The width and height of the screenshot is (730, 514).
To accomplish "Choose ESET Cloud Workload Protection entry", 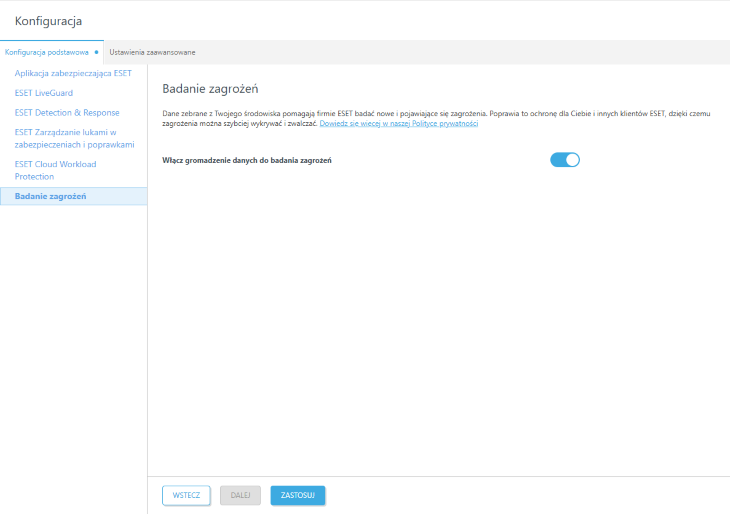I will click(x=55, y=170).
